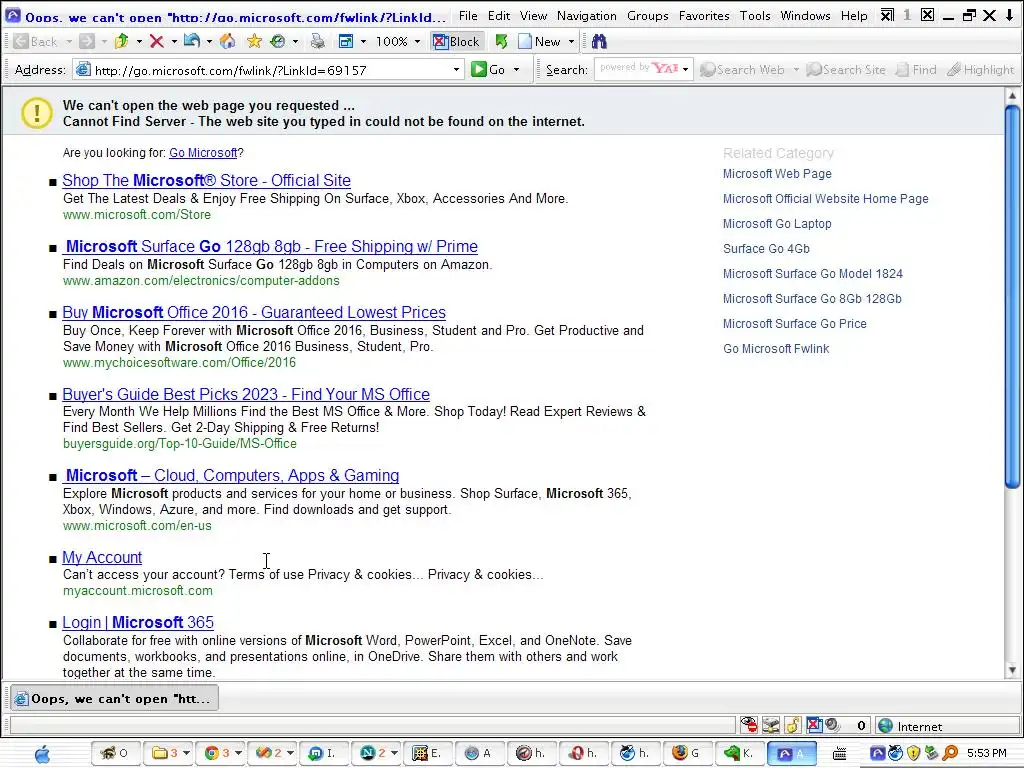Switch to the Firefox 'G' taskbar item
The height and width of the screenshot is (768, 1024).
pyautogui.click(x=687, y=753)
